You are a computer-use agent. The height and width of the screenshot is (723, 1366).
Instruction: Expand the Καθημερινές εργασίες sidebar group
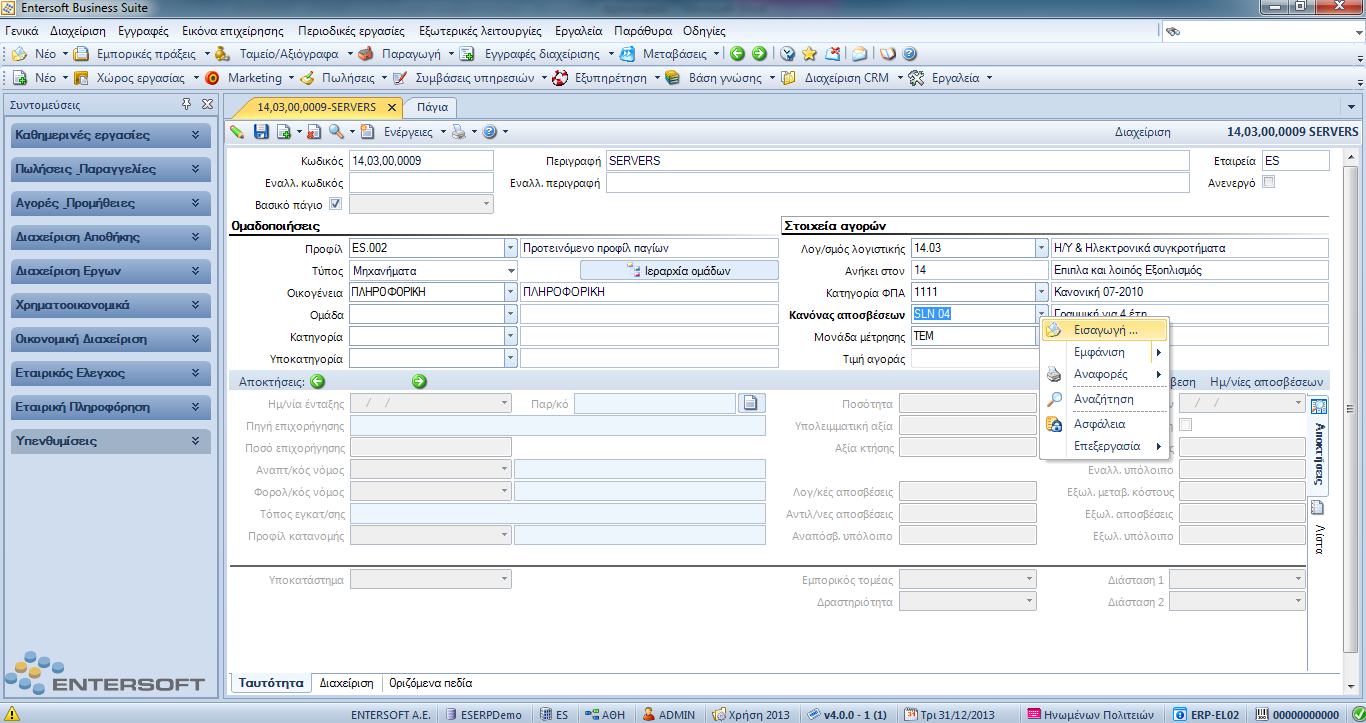click(x=111, y=135)
